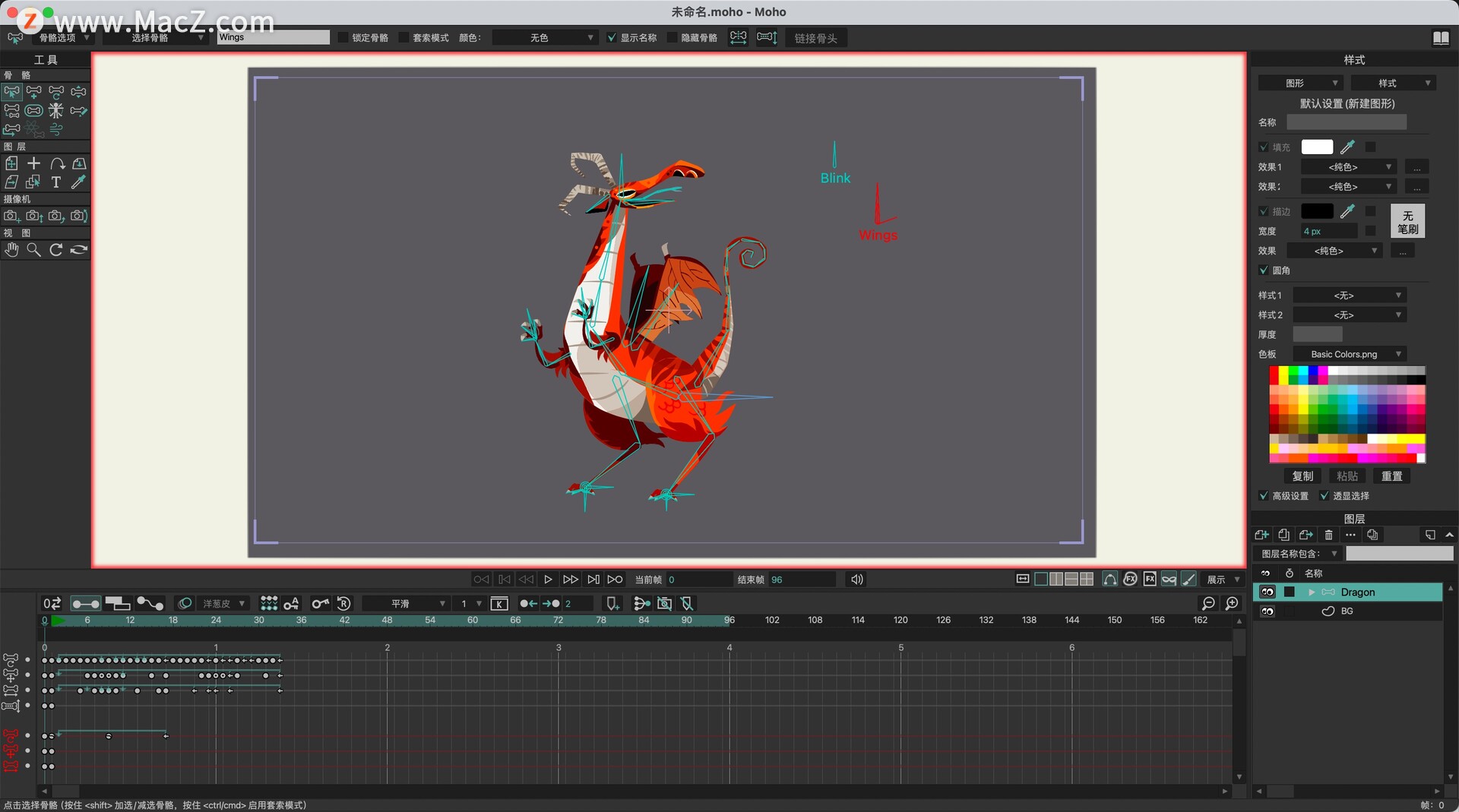Image resolution: width=1459 pixels, height=812 pixels.
Task: Select the camera with vertical arrows tool
Action: pos(34,216)
